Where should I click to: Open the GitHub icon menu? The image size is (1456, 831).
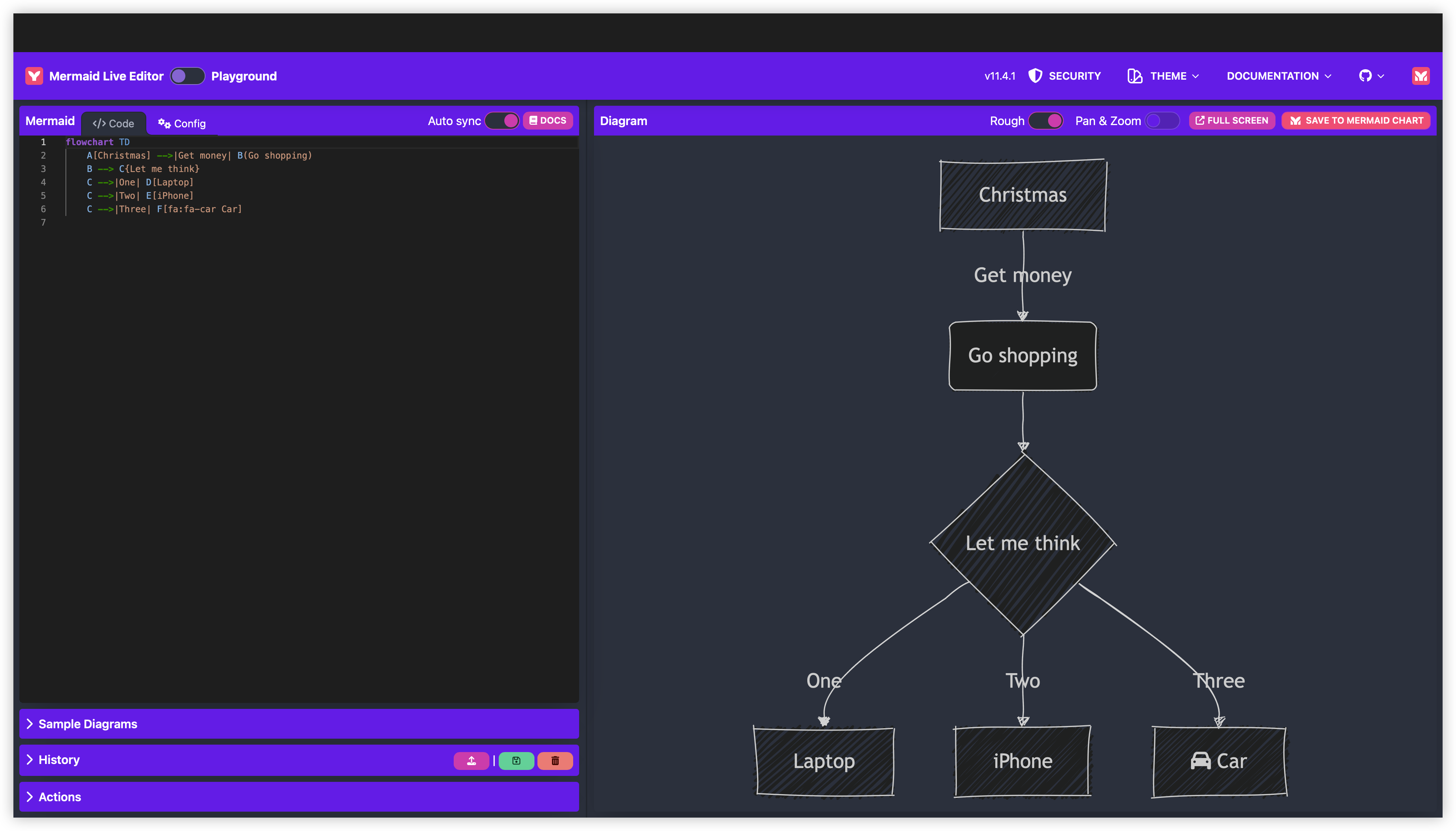(x=1371, y=76)
